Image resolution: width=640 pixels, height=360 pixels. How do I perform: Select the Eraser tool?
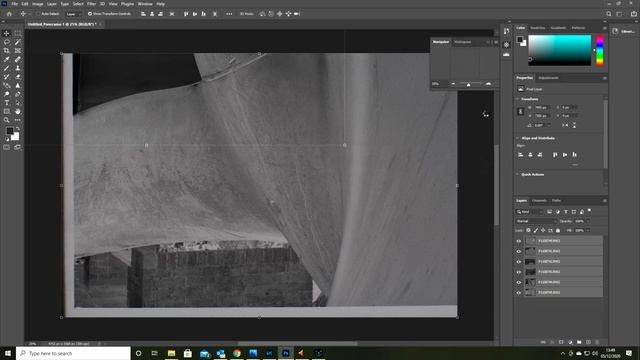point(18,77)
